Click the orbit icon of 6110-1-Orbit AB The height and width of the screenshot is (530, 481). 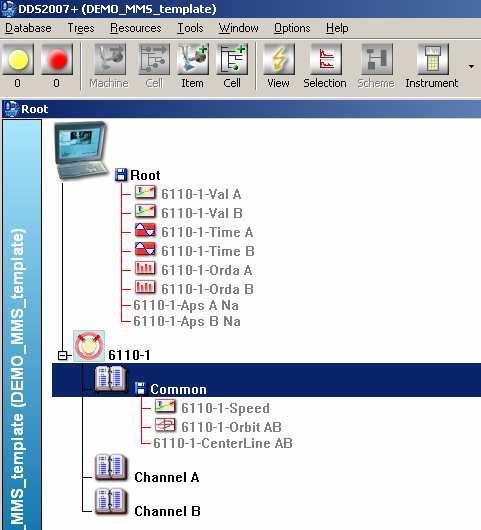coord(165,425)
